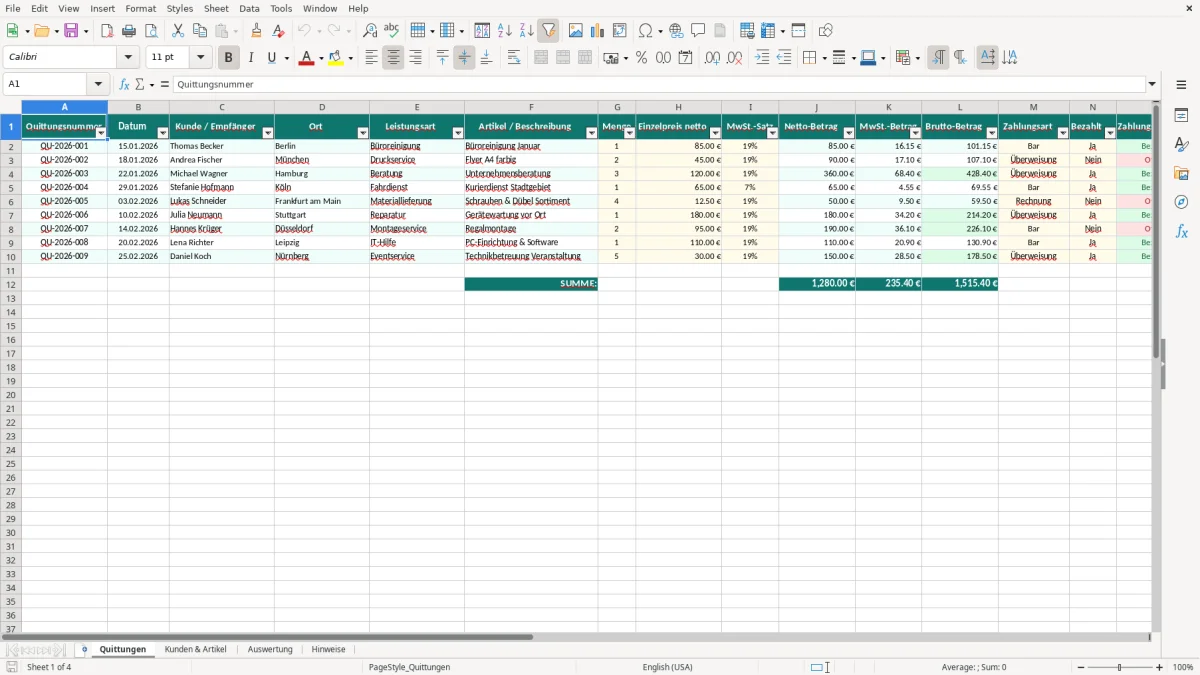The height and width of the screenshot is (675, 1200).
Task: Open the Datum column filter dropdown
Action: (x=162, y=133)
